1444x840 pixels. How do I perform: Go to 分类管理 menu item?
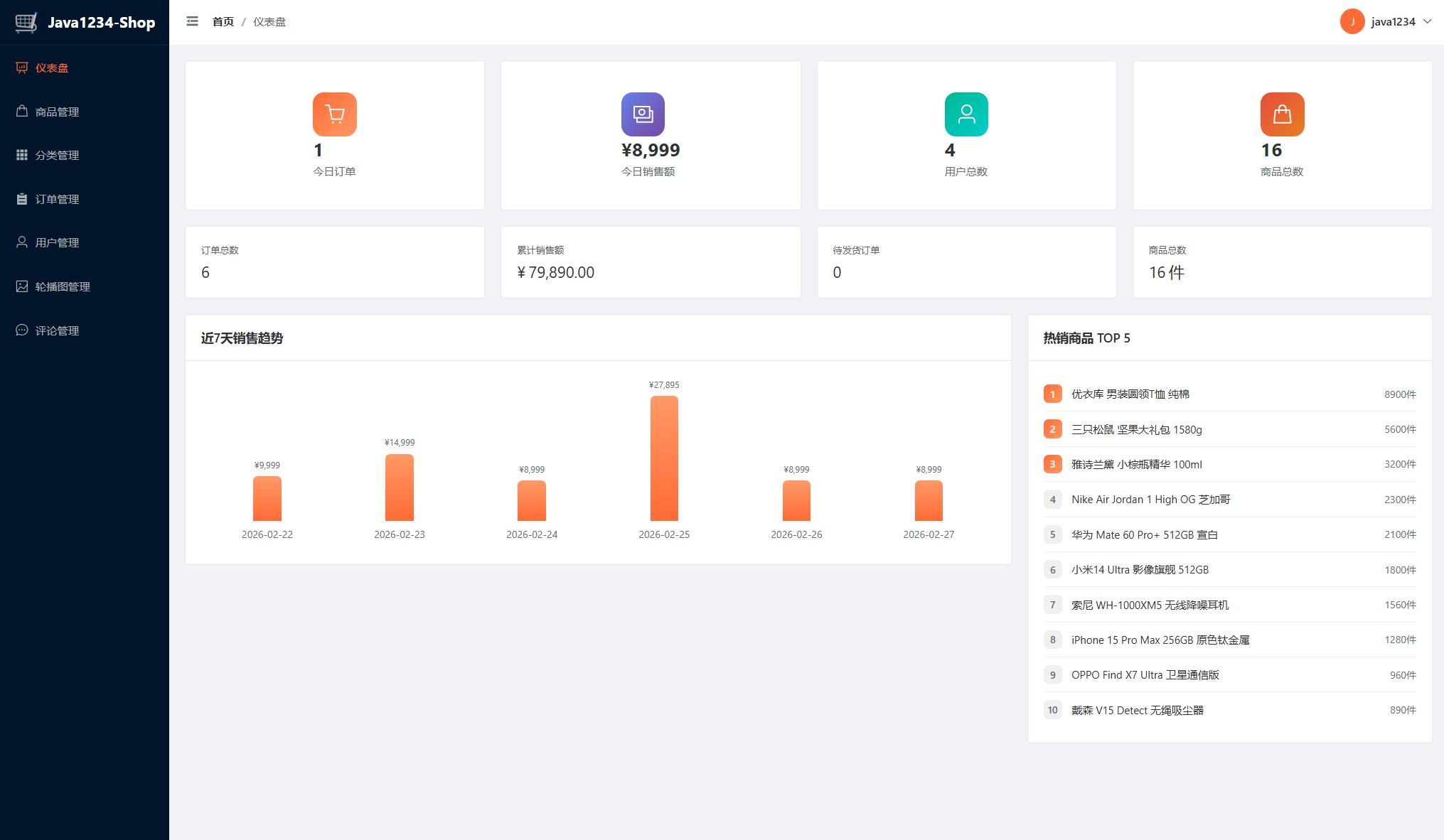(57, 155)
